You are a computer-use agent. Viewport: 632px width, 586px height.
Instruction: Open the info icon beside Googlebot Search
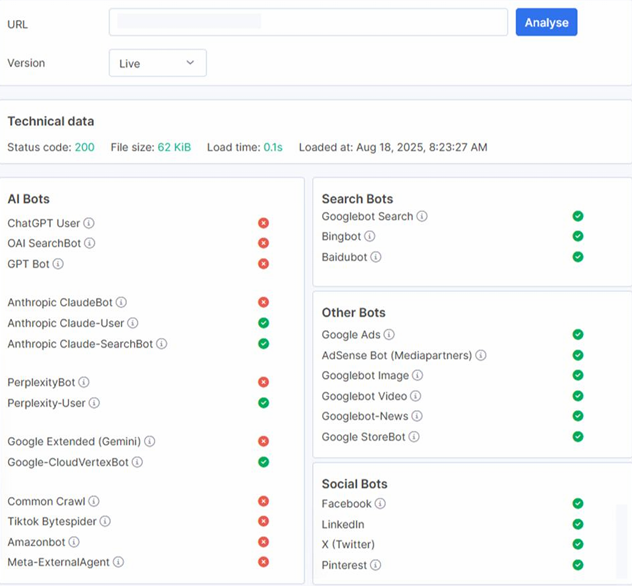click(422, 216)
